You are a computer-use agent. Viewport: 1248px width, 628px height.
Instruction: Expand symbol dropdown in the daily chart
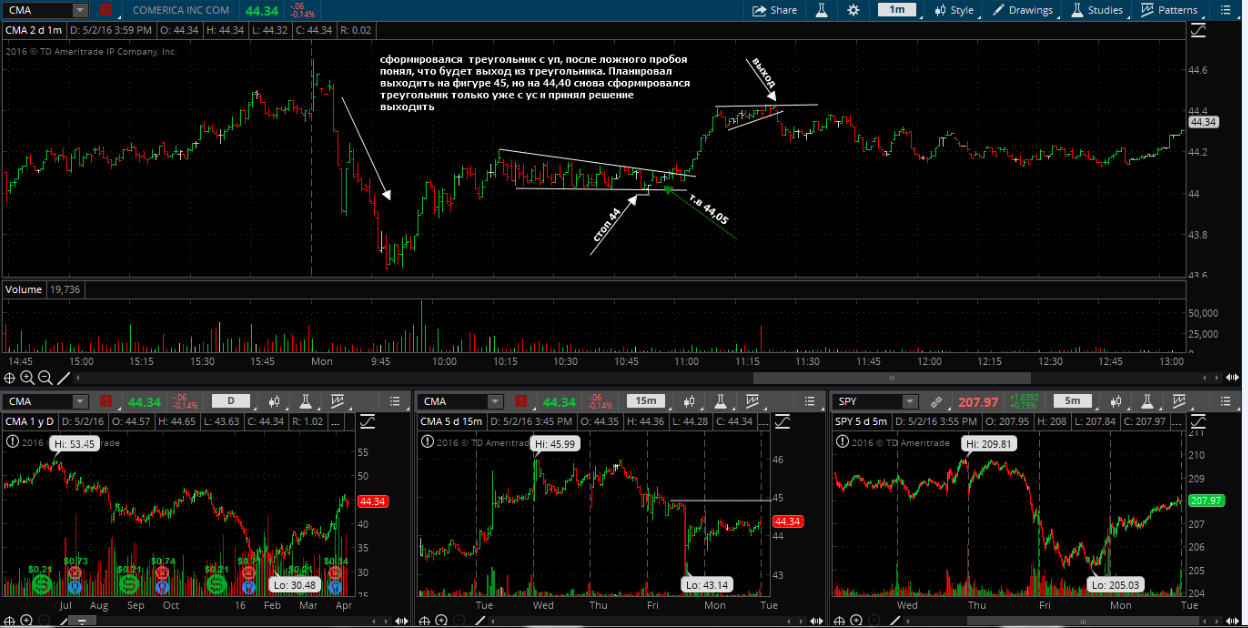pos(80,401)
